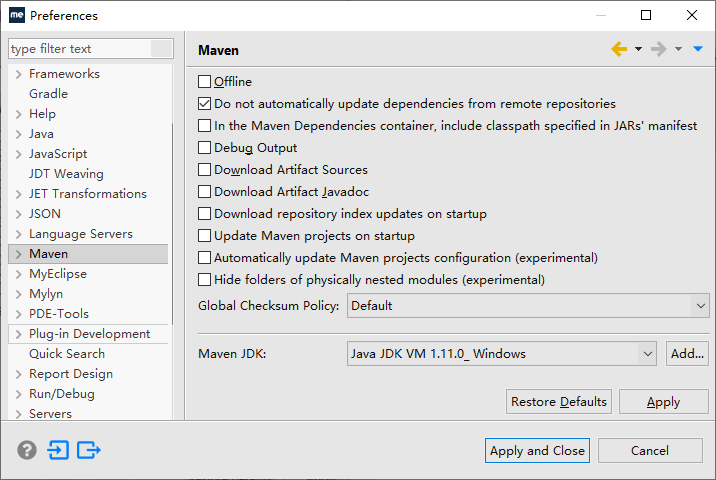The image size is (716, 480).
Task: Click the back navigation arrow icon
Action: pos(619,49)
